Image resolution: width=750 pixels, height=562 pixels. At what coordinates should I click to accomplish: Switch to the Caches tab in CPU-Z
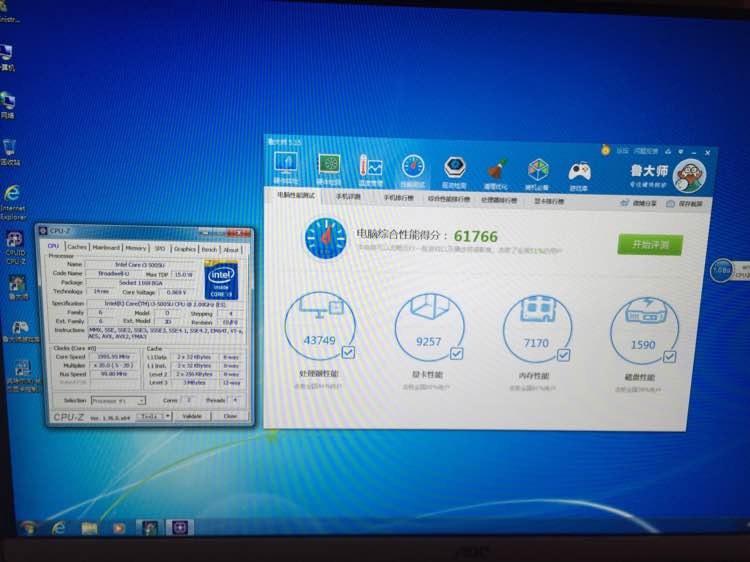point(77,247)
